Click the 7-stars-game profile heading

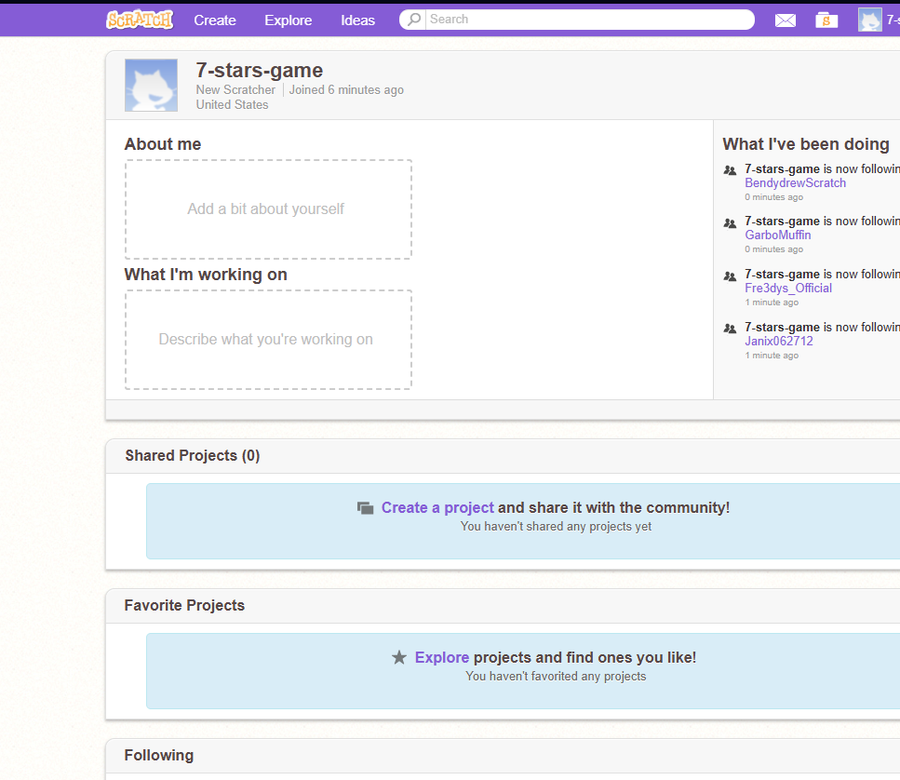pos(259,70)
